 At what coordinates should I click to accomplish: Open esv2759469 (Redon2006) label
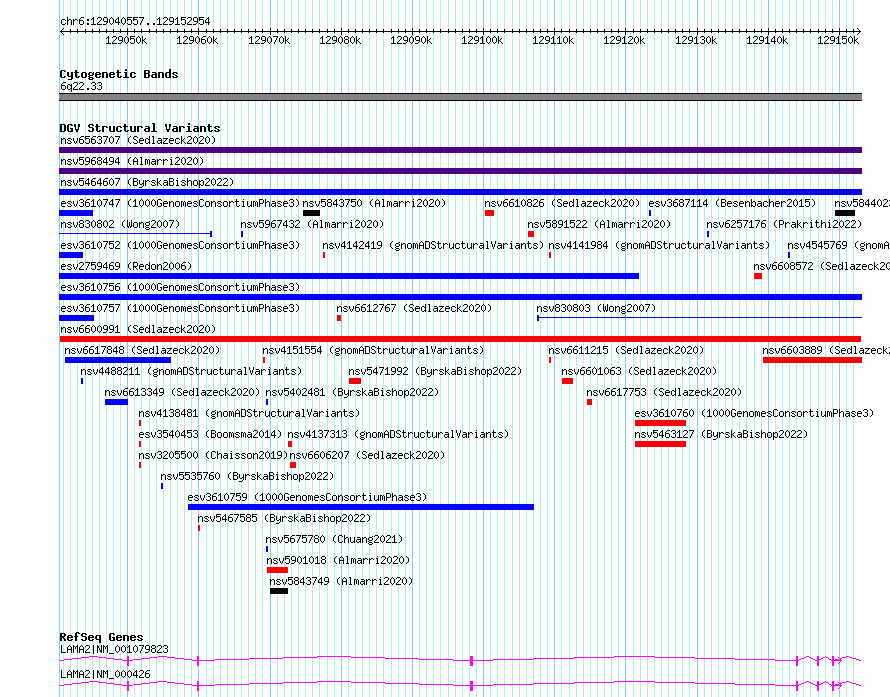click(126, 266)
